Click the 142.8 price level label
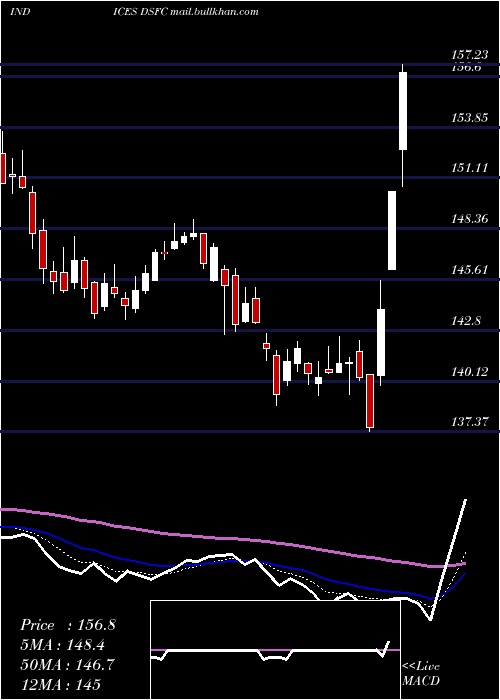 tap(466, 321)
